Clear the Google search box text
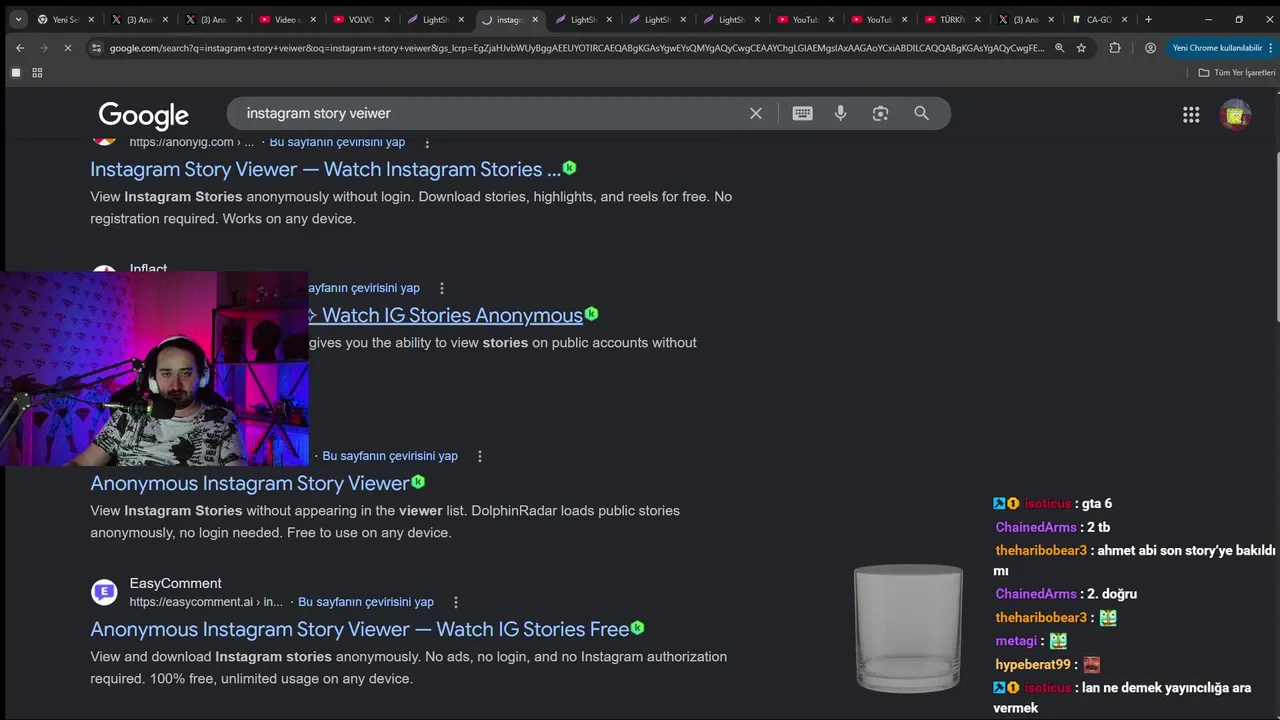The width and height of the screenshot is (1280, 720). click(x=756, y=113)
